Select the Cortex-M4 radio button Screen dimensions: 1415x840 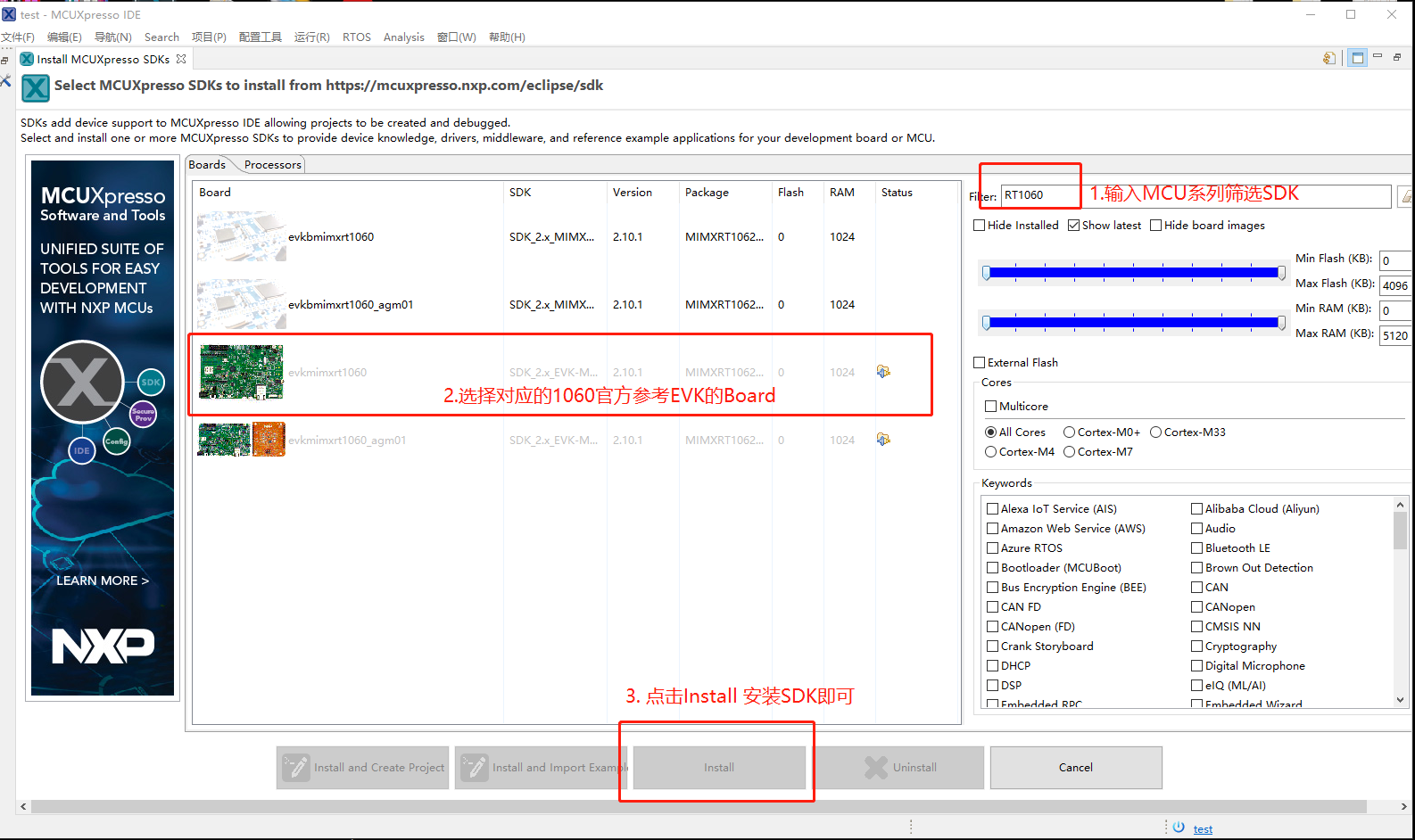point(991,452)
